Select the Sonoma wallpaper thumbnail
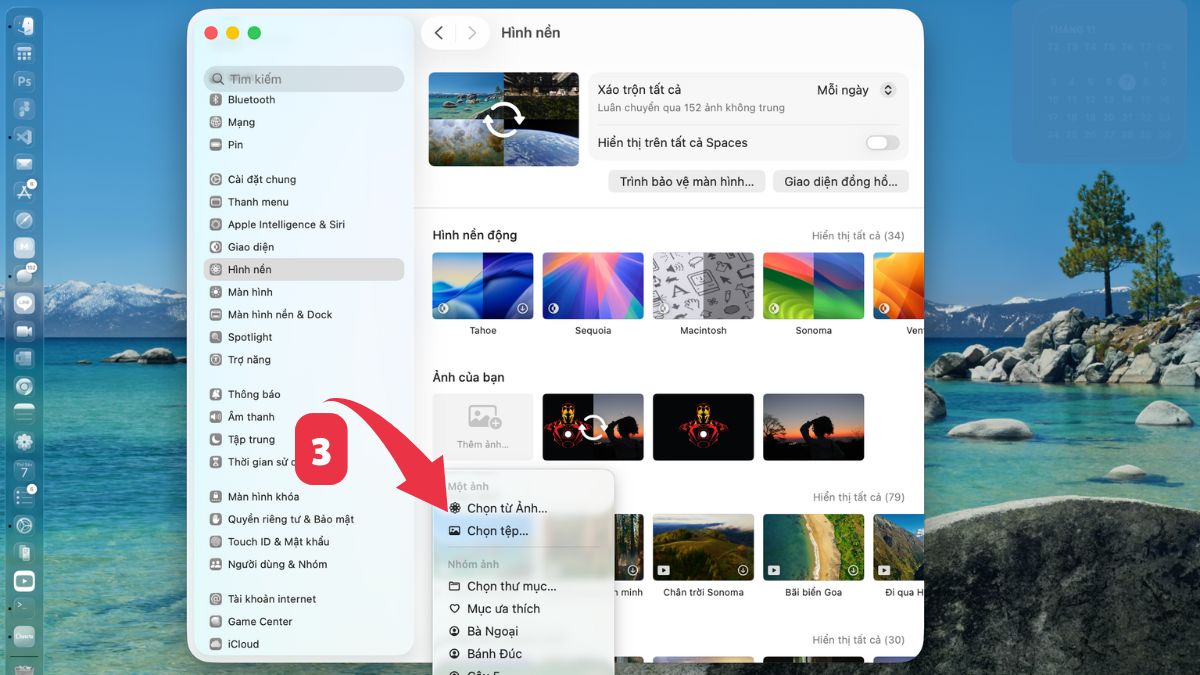 pyautogui.click(x=813, y=285)
